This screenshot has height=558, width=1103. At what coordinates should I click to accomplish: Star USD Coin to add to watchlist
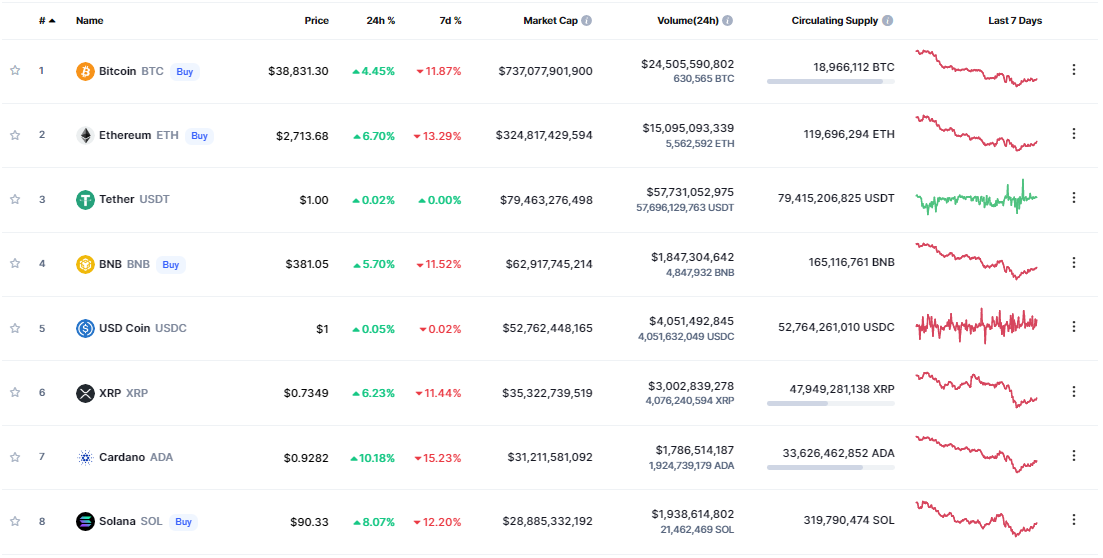tap(15, 328)
